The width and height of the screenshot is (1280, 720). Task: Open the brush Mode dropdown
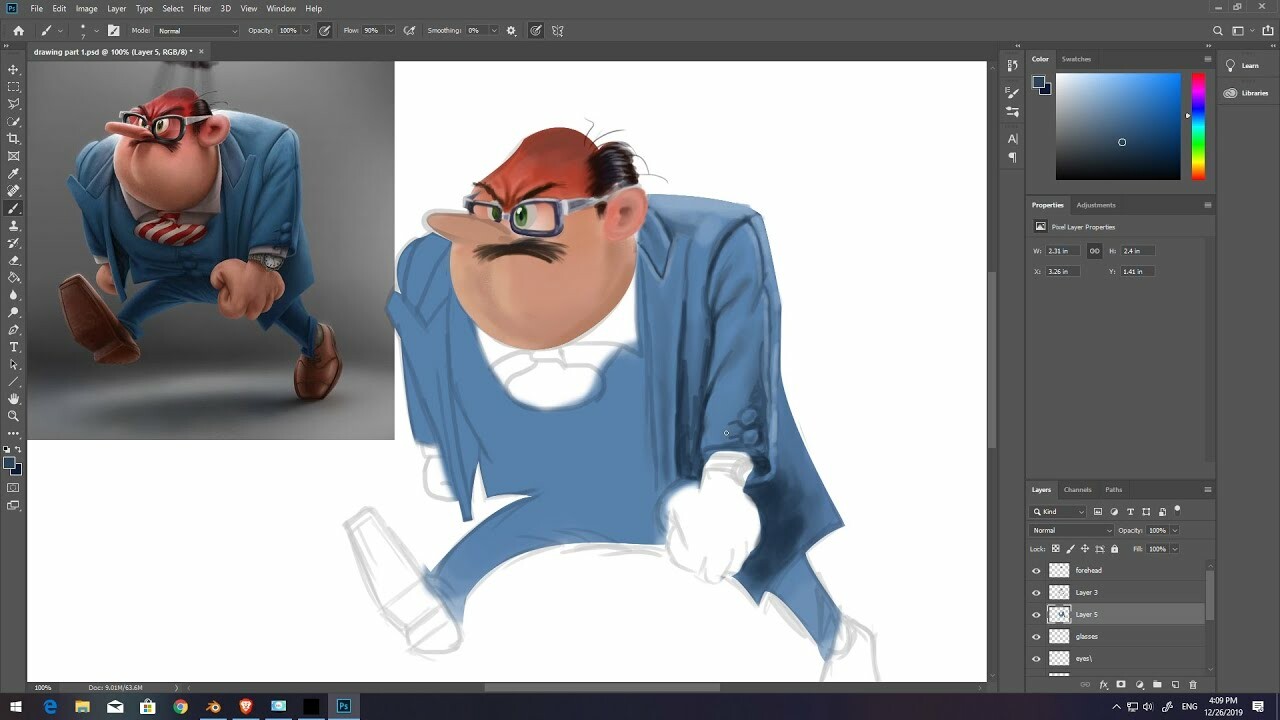coord(198,31)
